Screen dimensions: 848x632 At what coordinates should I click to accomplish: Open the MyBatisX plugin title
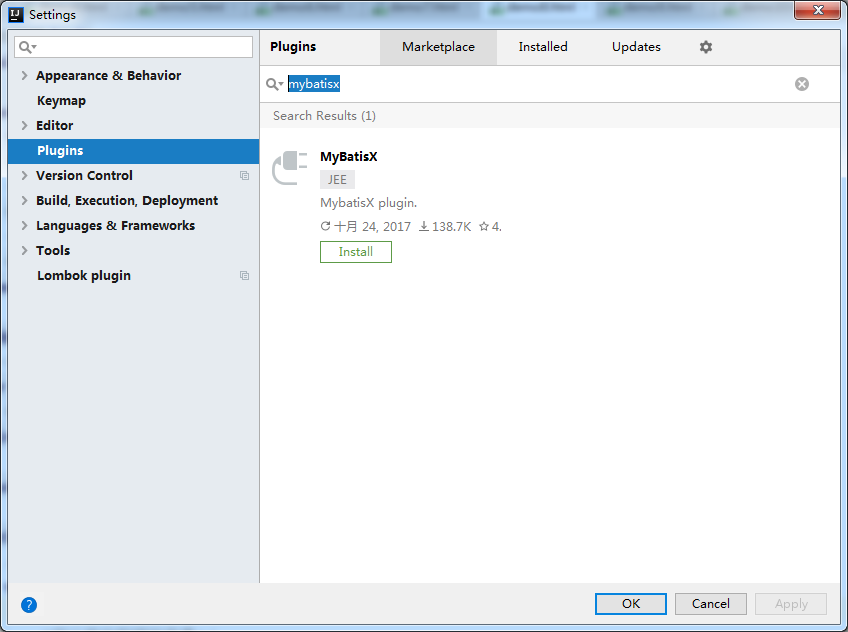[349, 157]
